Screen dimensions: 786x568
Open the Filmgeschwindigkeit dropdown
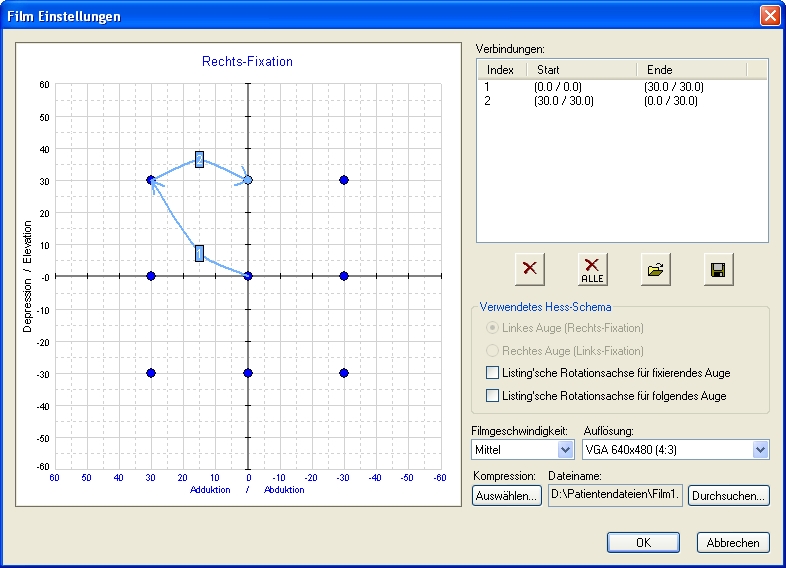(565, 450)
